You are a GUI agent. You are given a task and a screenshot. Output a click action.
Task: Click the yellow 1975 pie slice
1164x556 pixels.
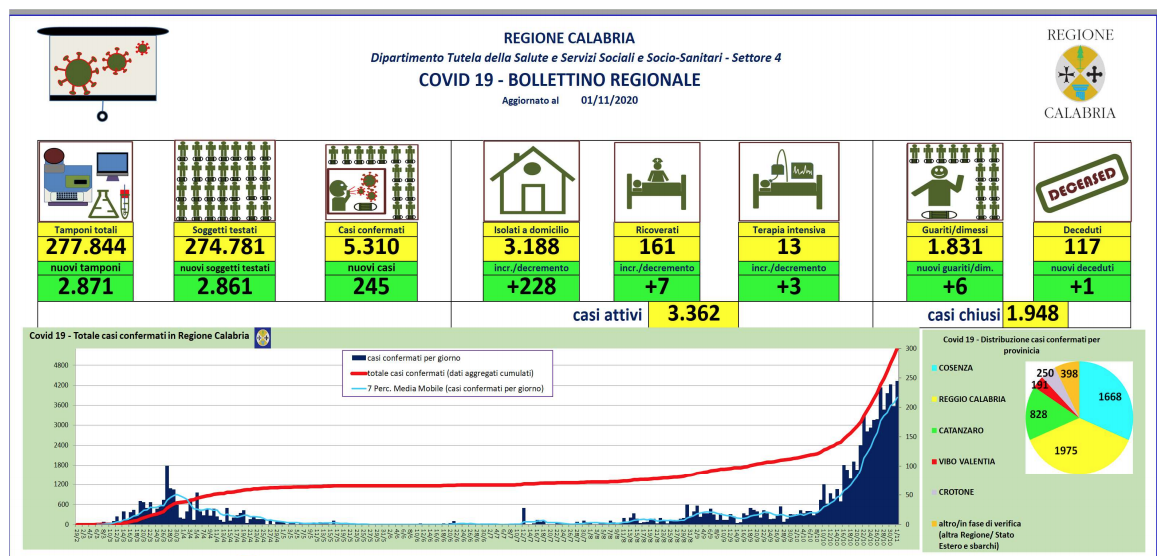click(1068, 448)
